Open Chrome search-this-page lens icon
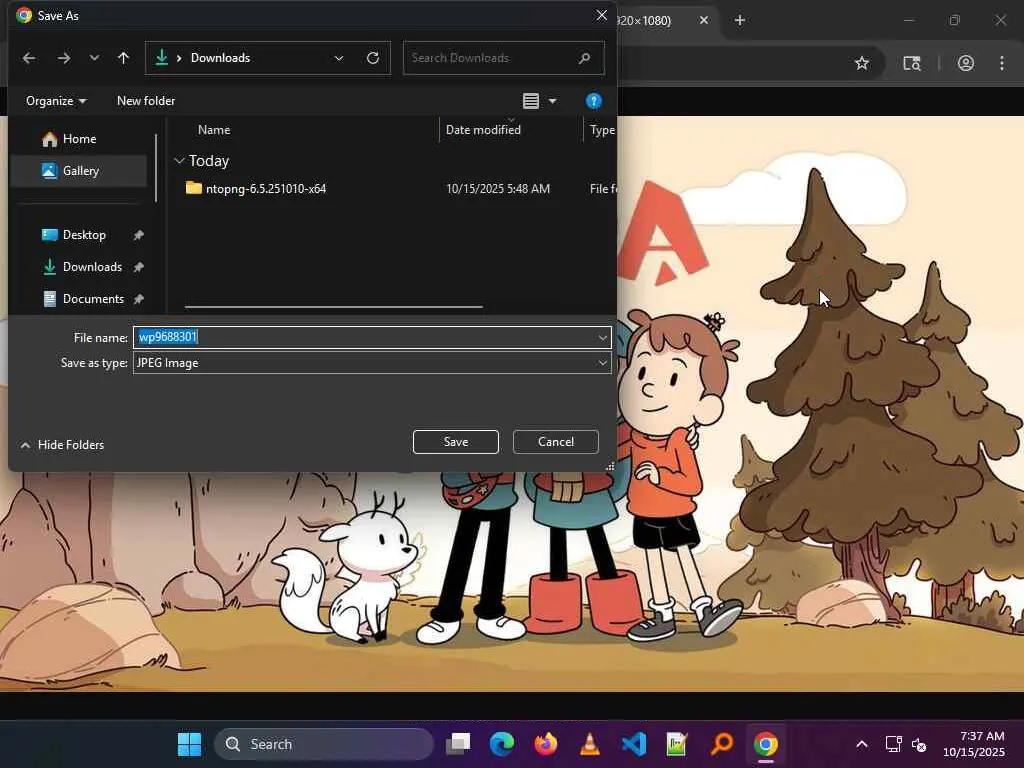The height and width of the screenshot is (768, 1024). (912, 63)
